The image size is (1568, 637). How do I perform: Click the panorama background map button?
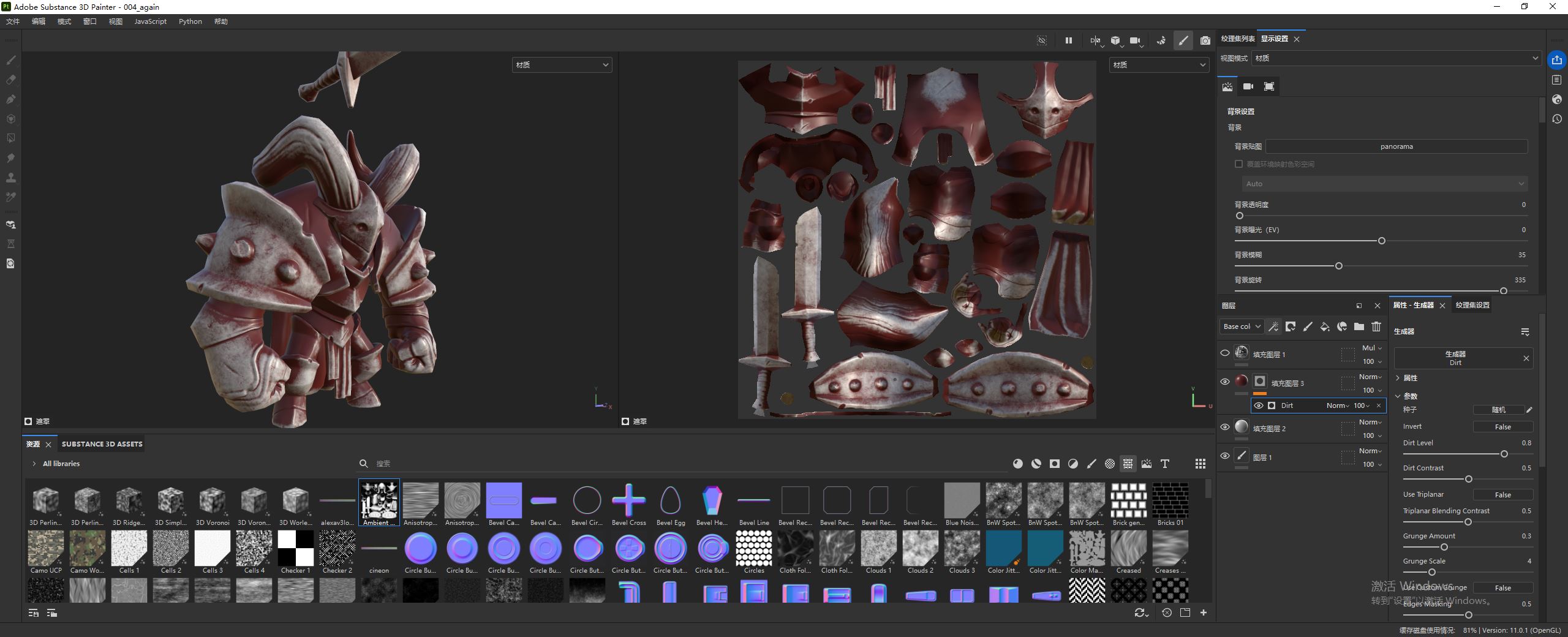point(1396,146)
